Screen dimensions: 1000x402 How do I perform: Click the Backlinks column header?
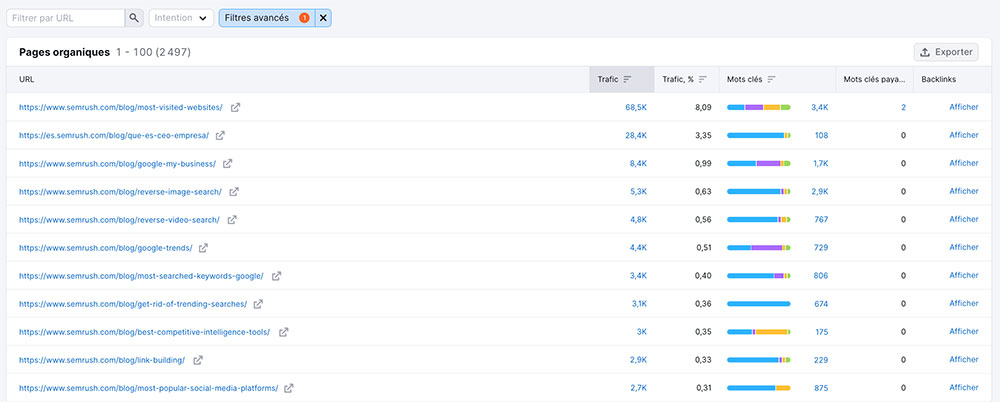(x=939, y=80)
